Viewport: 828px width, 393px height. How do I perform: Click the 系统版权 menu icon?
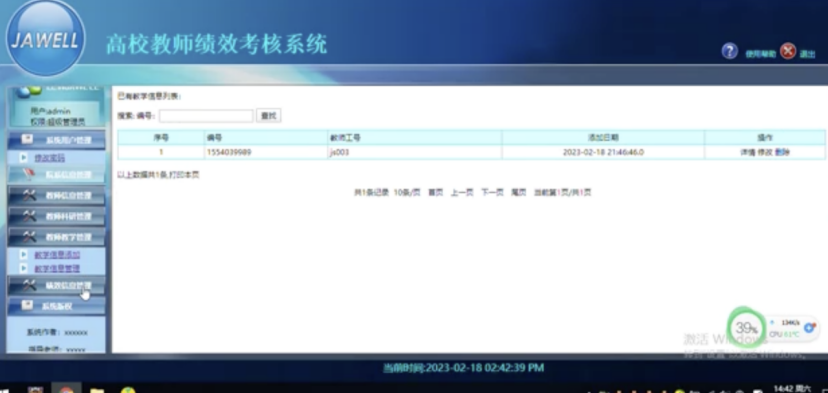[x=27, y=305]
